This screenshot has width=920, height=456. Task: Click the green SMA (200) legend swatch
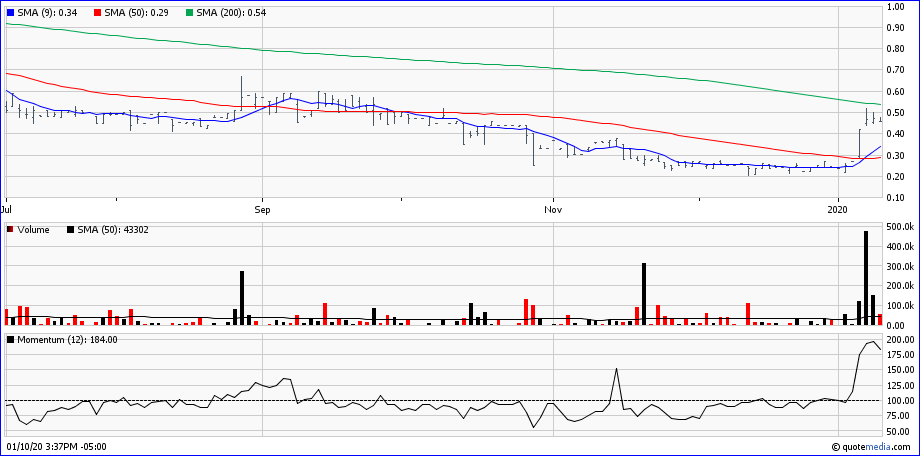tap(188, 12)
